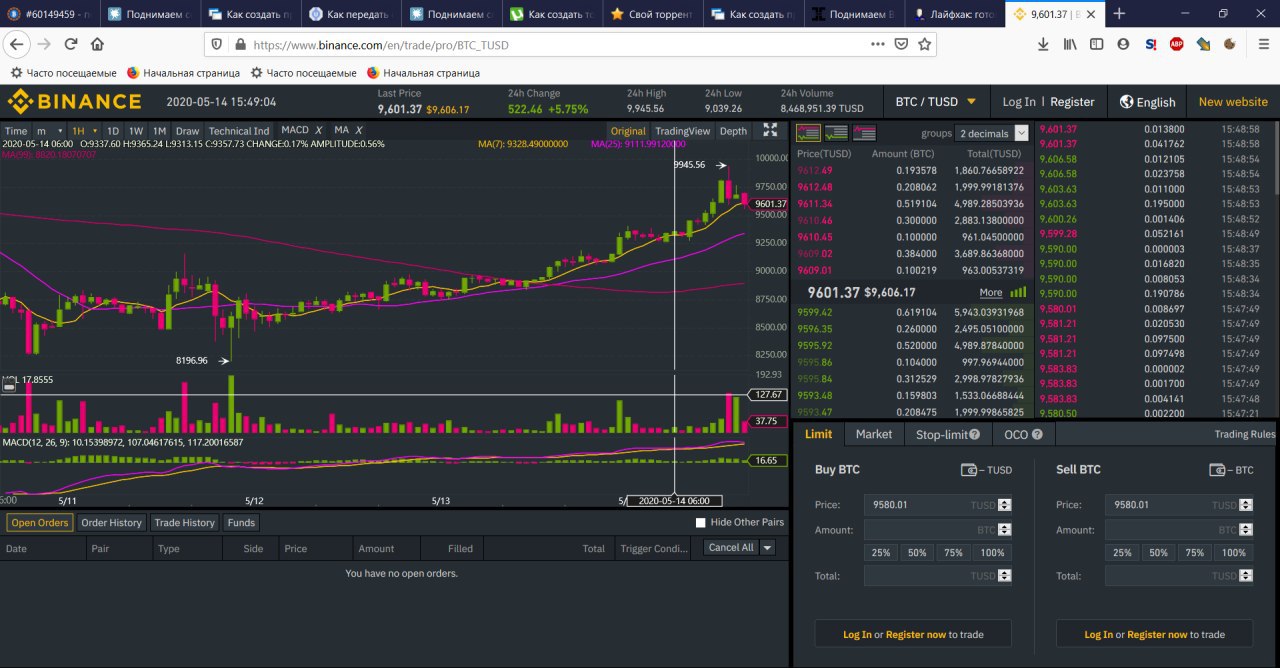Open the BTC / TUSD pair dropdown

[936, 101]
